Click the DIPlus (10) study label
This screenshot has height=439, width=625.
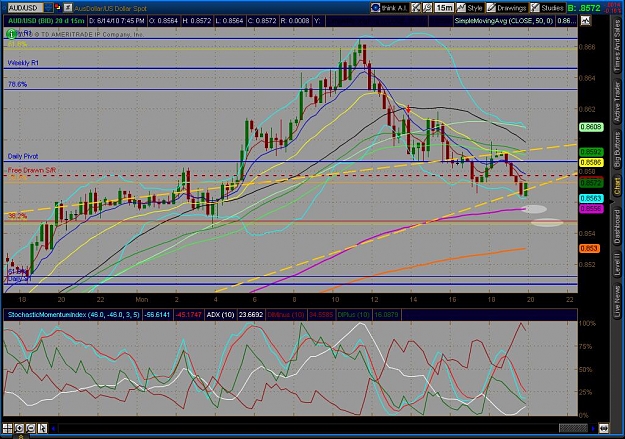click(353, 315)
